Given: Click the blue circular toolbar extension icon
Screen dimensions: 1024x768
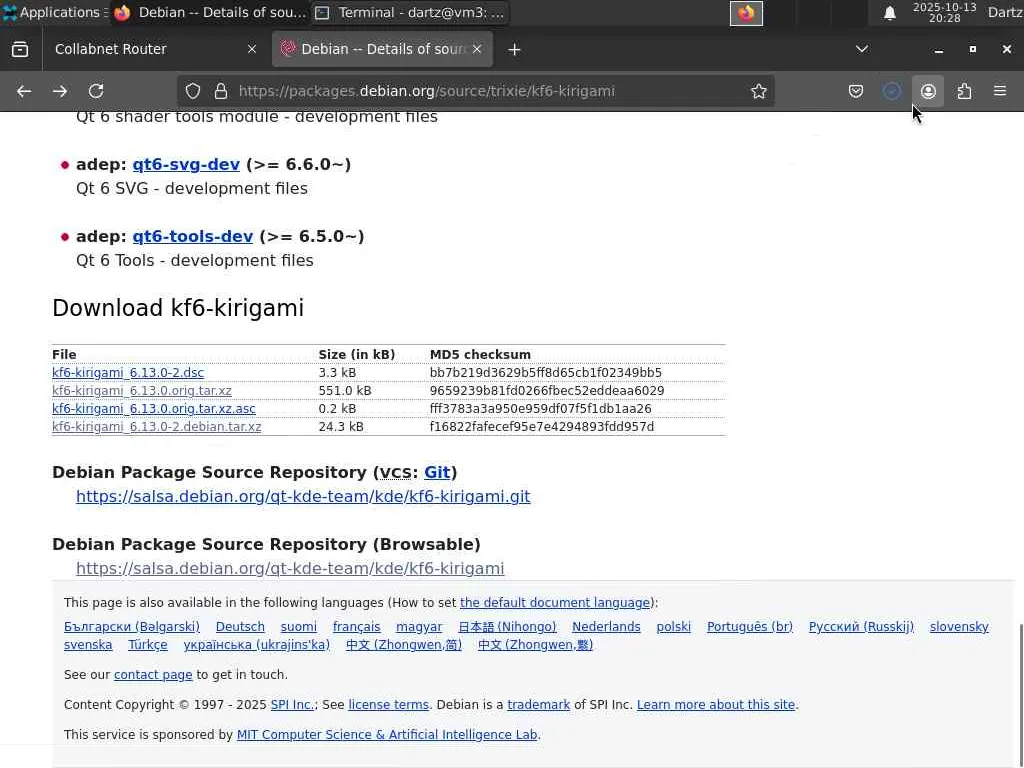Looking at the screenshot, I should (891, 91).
